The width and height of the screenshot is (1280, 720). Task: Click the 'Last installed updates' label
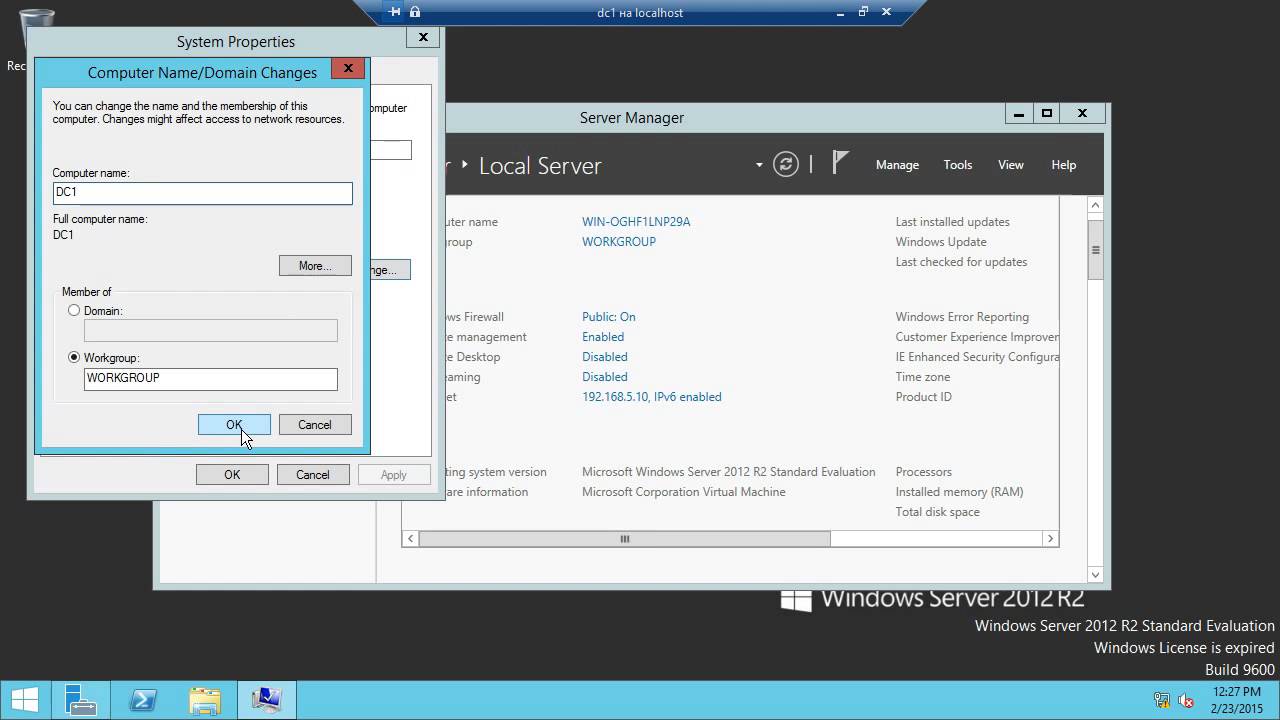click(953, 222)
